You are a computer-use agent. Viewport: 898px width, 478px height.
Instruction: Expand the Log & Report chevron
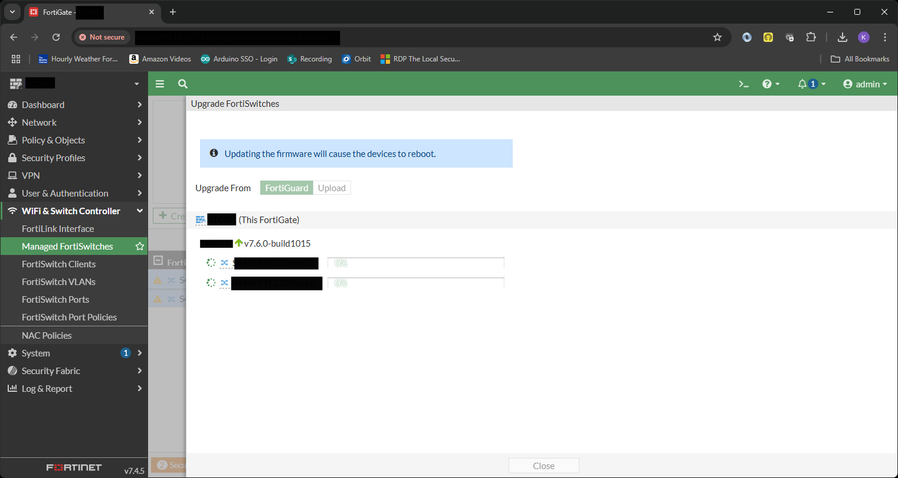[x=139, y=389]
